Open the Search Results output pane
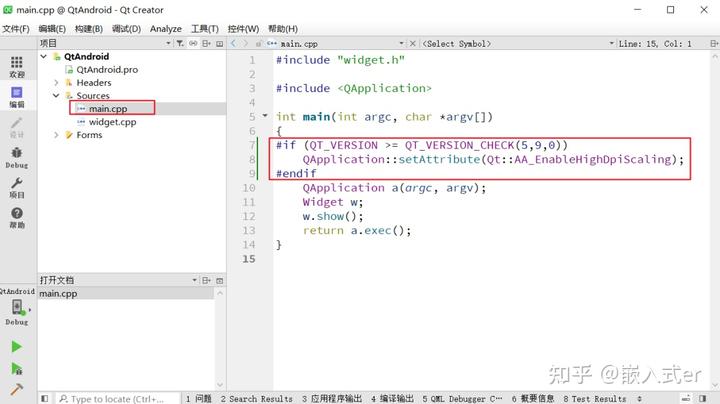The width and height of the screenshot is (720, 404). coord(257,398)
